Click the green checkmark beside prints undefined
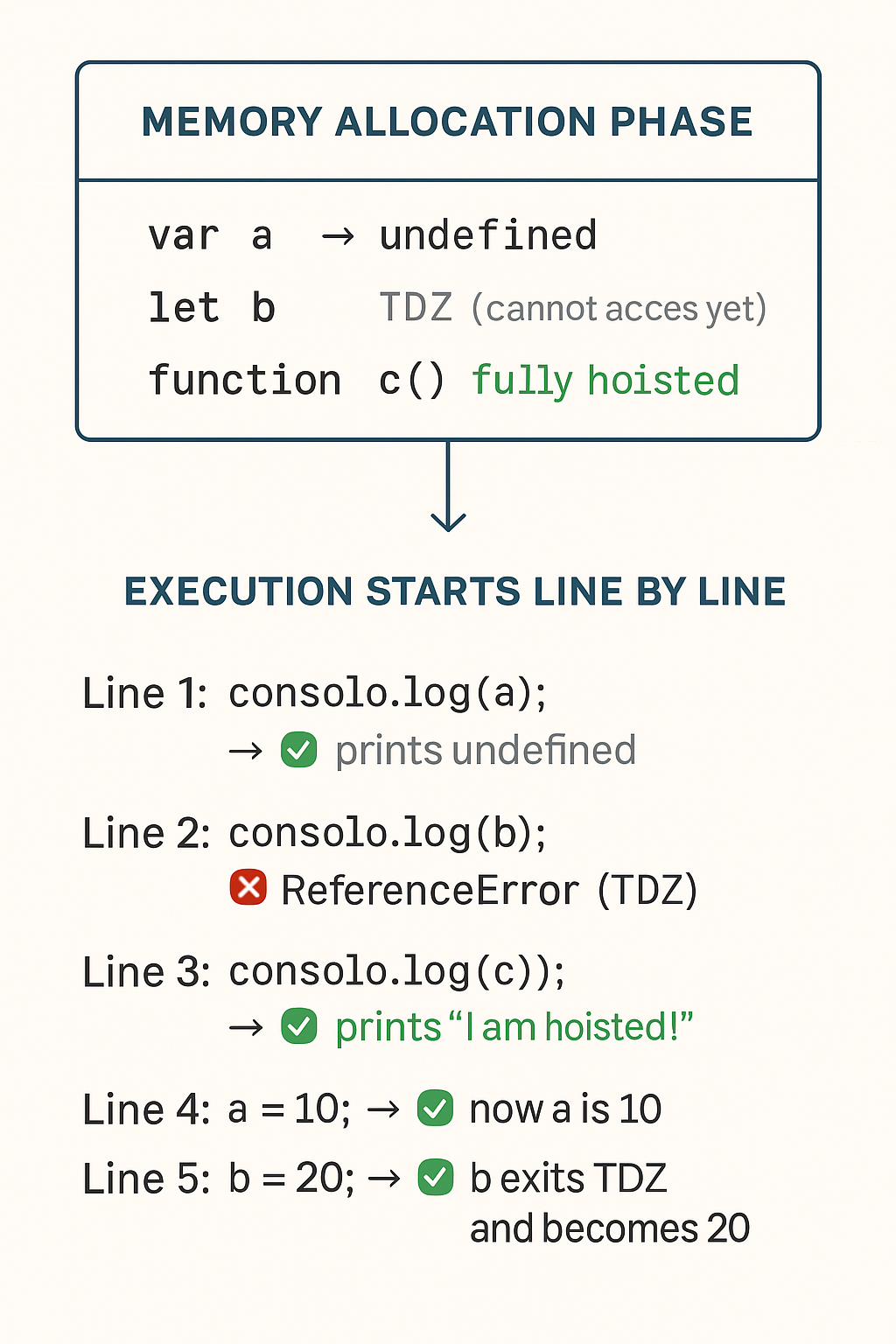The image size is (896, 1344). [299, 750]
